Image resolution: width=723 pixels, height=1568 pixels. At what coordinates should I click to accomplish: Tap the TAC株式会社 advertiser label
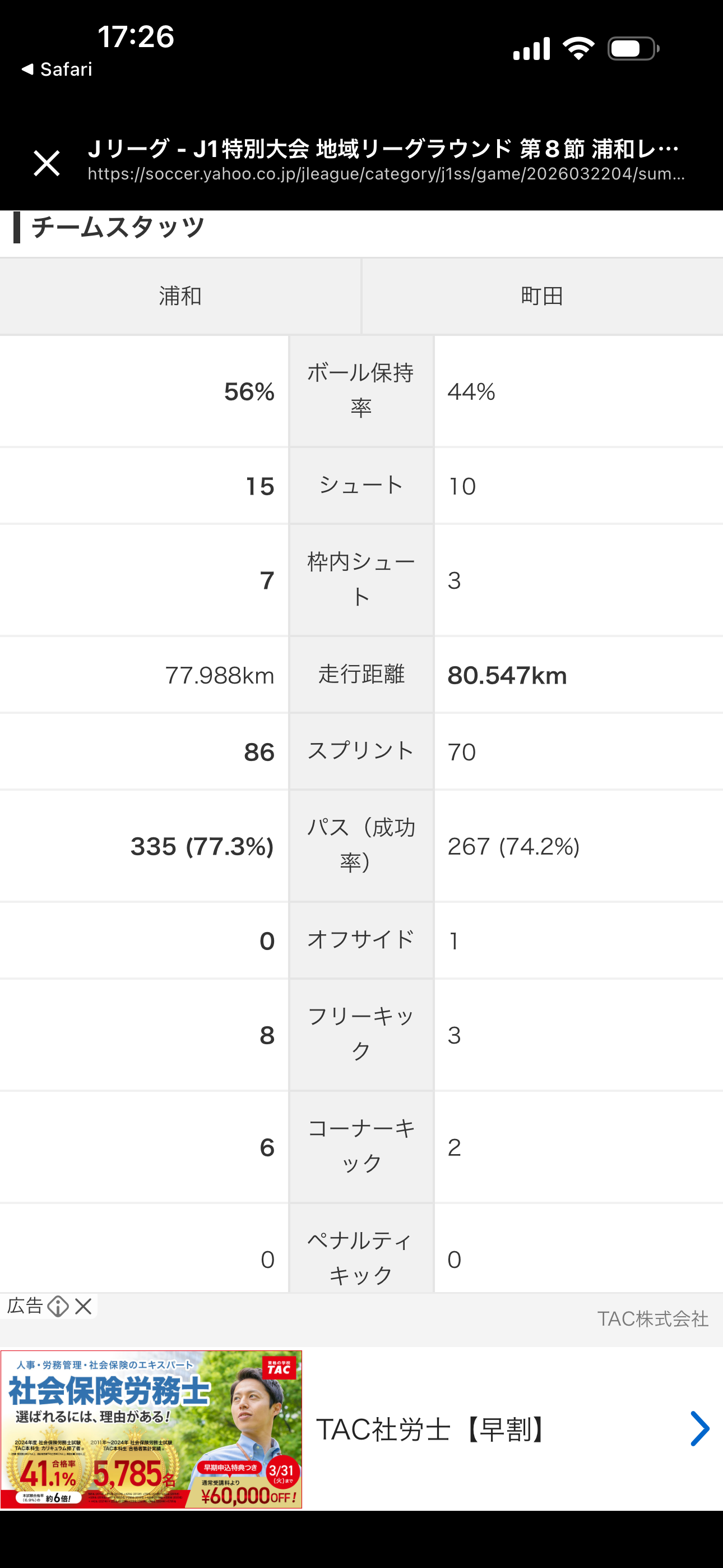click(652, 1319)
